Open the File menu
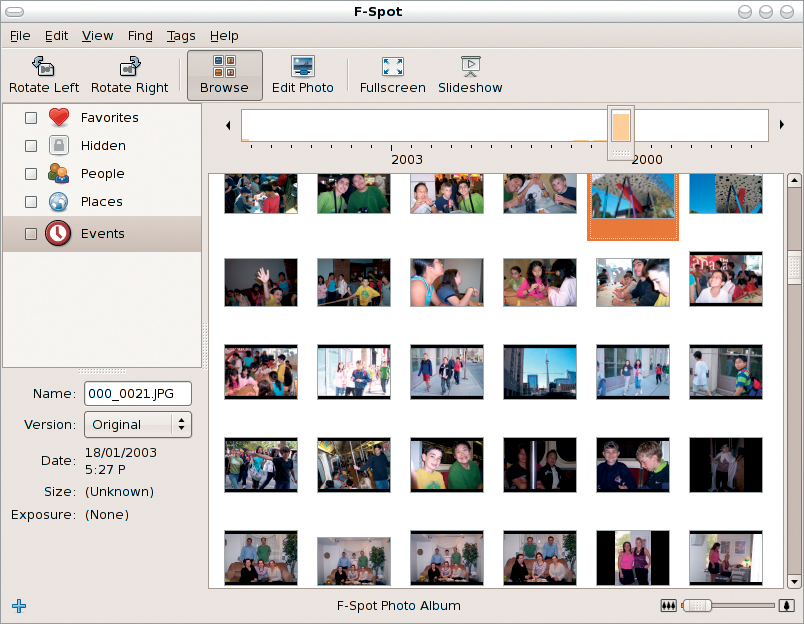 pos(20,36)
